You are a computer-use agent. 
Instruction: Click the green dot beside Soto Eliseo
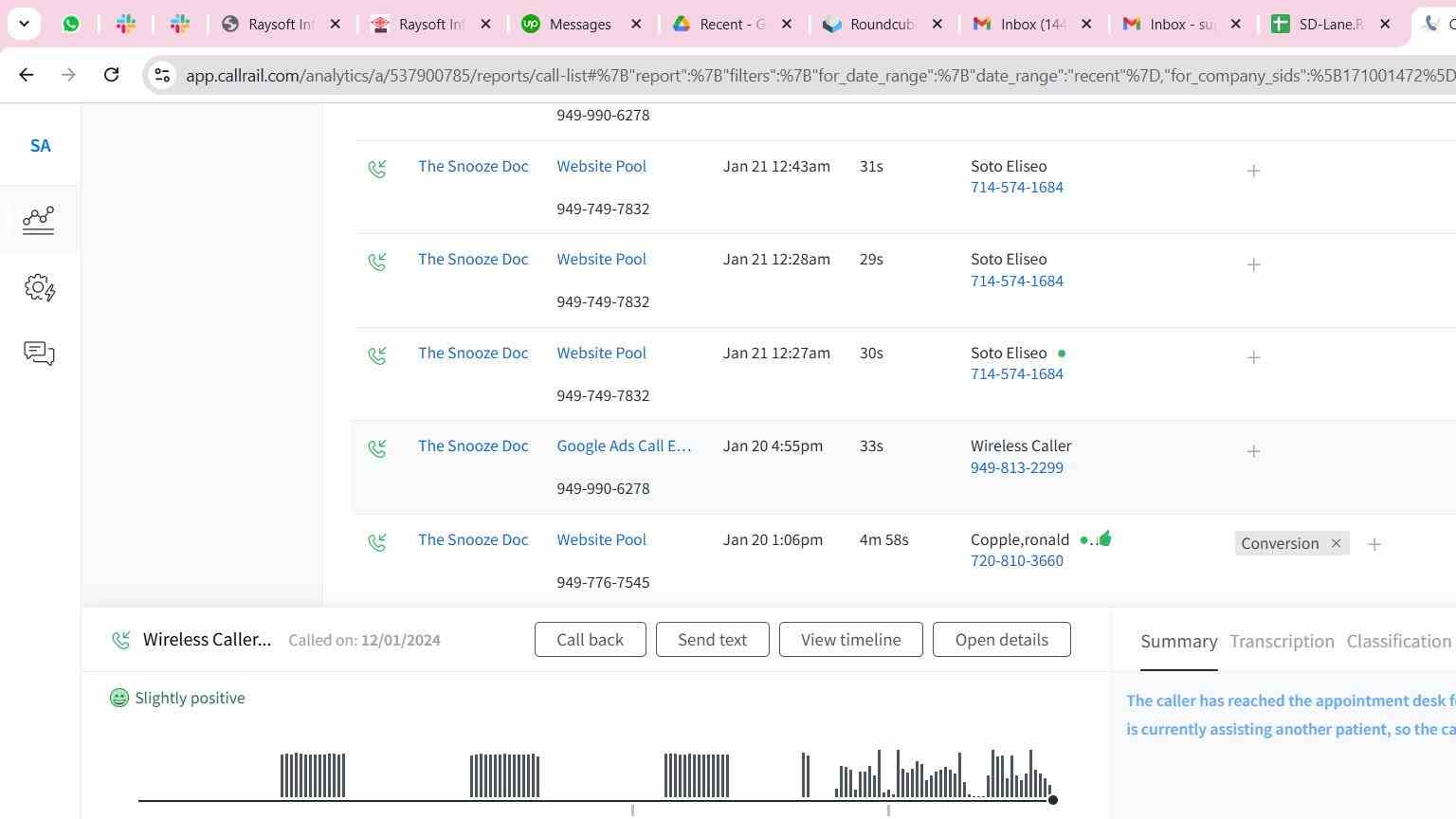(x=1062, y=354)
